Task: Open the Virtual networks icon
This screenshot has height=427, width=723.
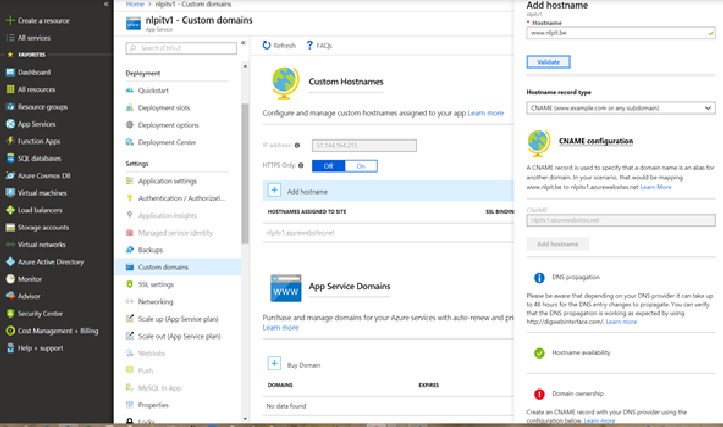Action: pyautogui.click(x=10, y=244)
